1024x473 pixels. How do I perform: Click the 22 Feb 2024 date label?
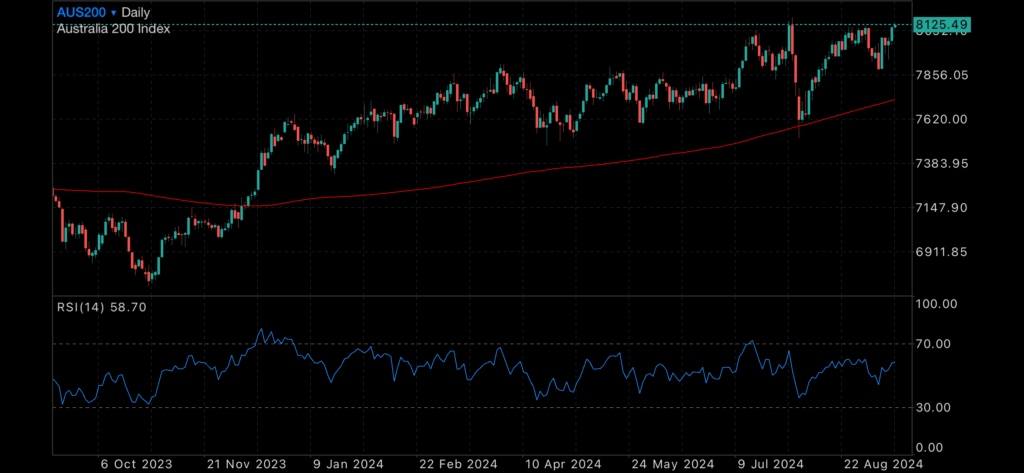458,464
